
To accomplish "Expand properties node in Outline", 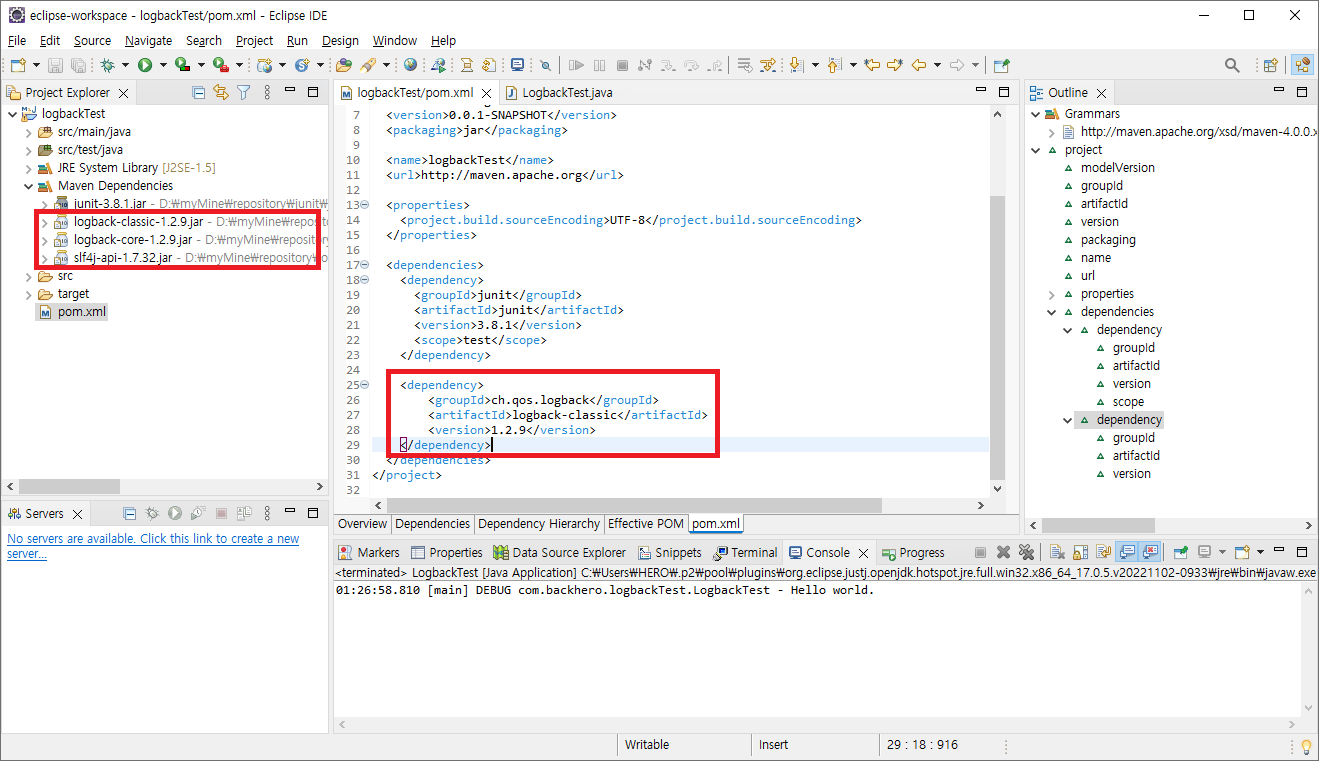I will (x=1051, y=294).
